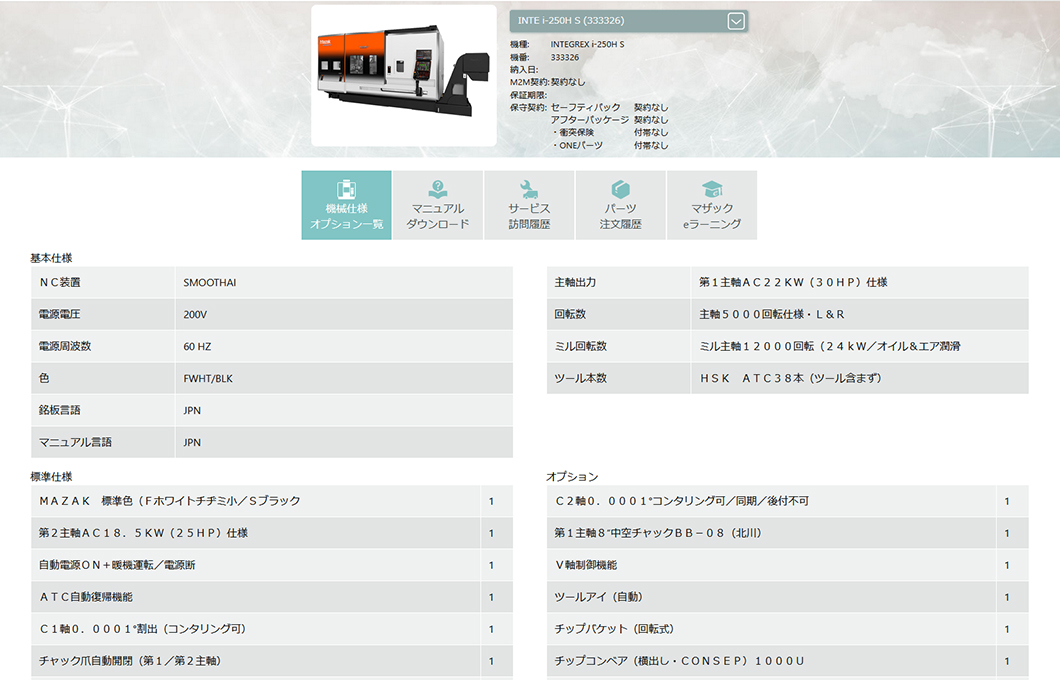Click the 基本仕様 section heading
Screen dimensions: 1060x680
click(x=51, y=258)
